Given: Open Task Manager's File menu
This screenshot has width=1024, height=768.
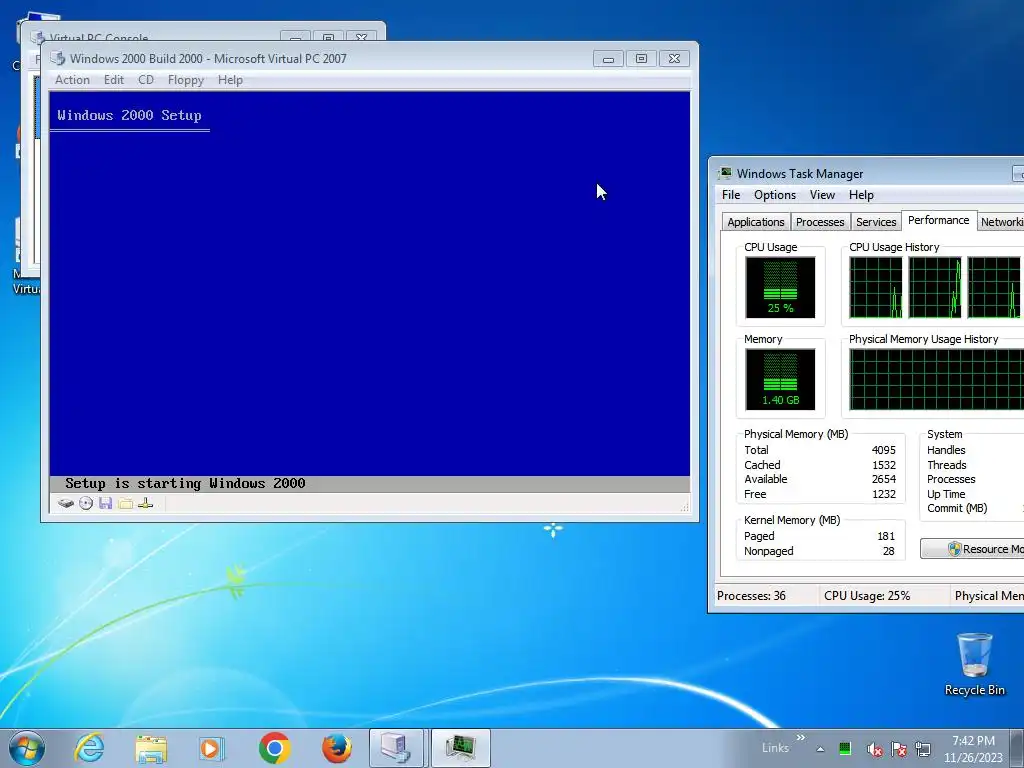Looking at the screenshot, I should [731, 195].
